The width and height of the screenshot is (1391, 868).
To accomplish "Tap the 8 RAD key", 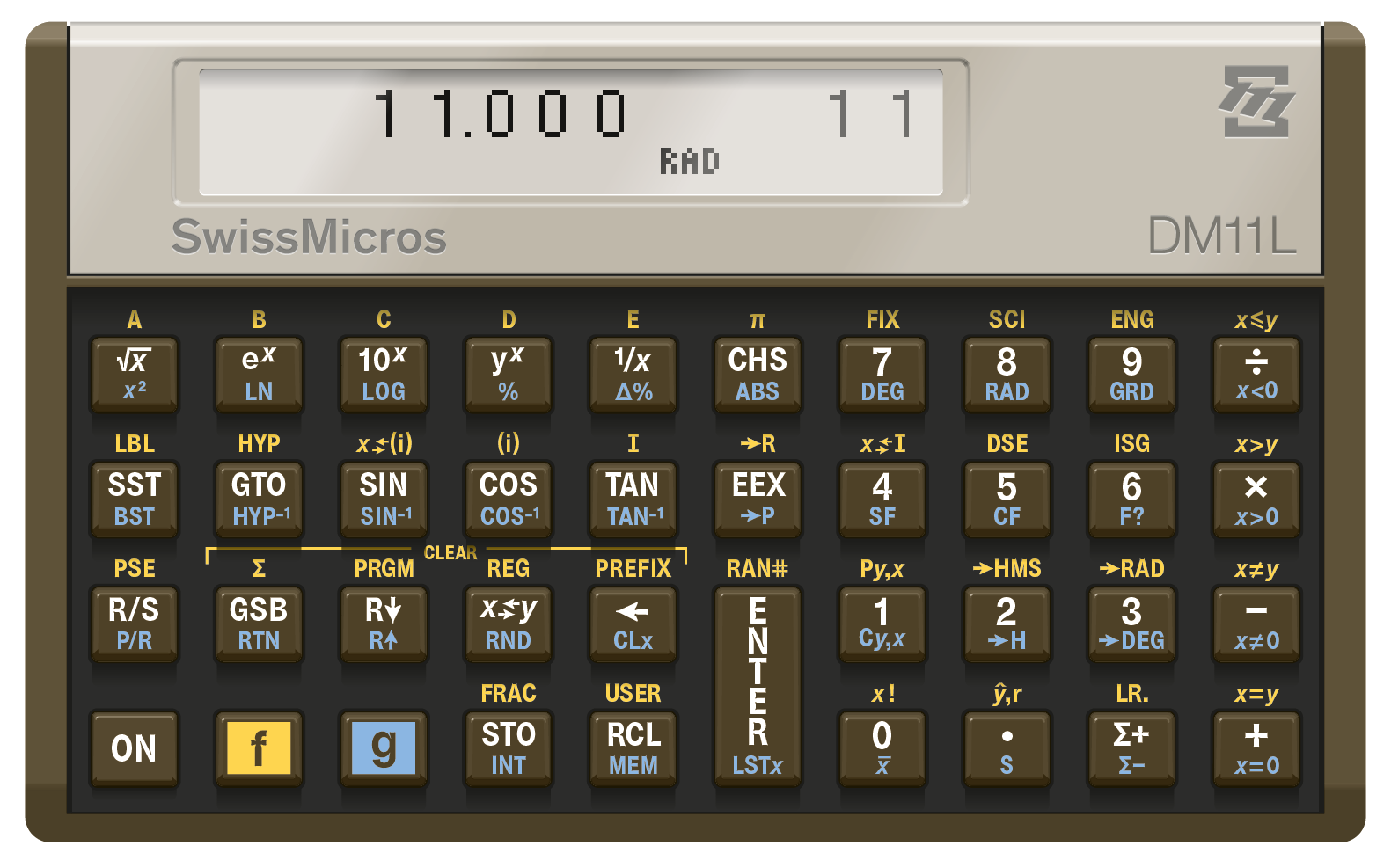I will point(1007,375).
